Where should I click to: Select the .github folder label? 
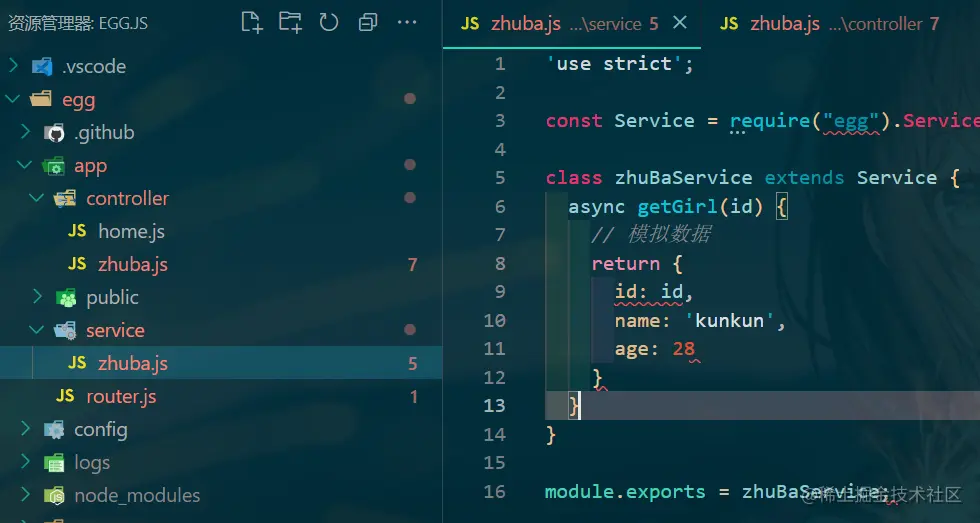tap(104, 132)
